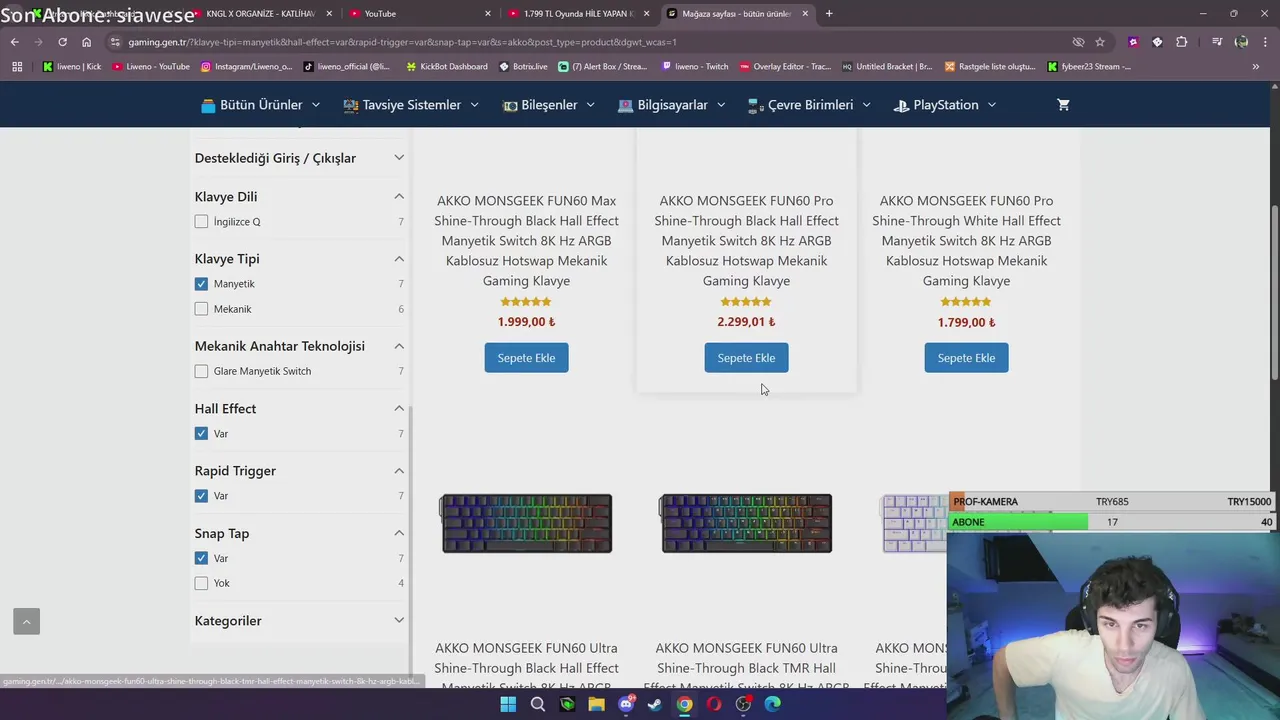Open taskbar Search
1280x720 pixels.
537,704
